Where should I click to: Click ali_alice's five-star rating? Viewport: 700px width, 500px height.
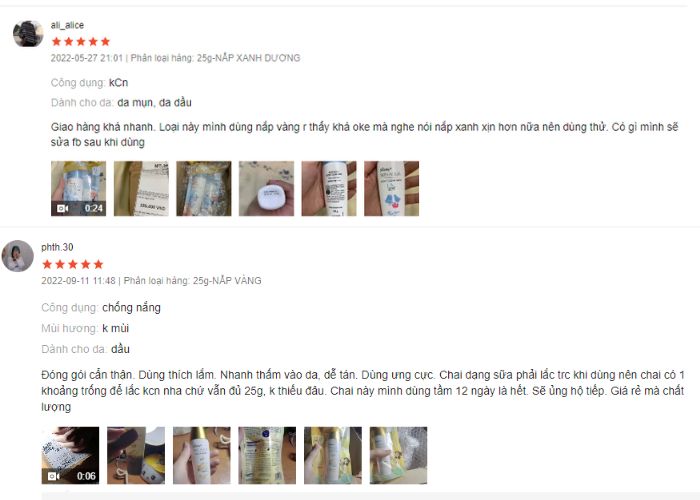[81, 42]
